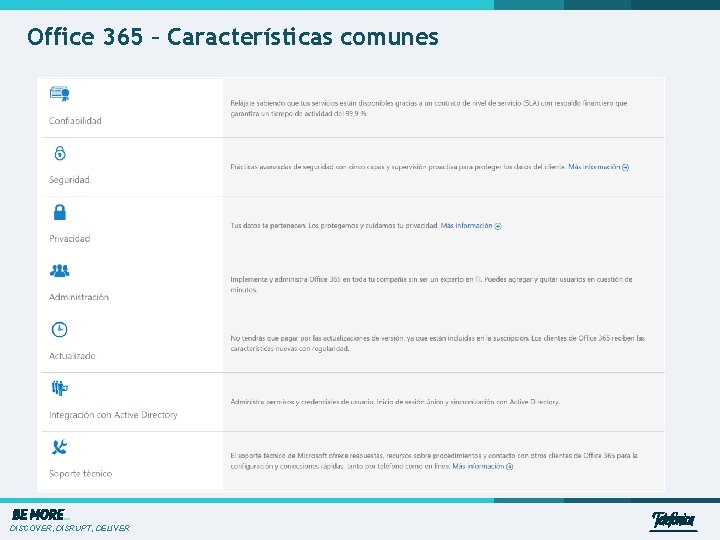Select the Confiabilidad label

pyautogui.click(x=75, y=121)
